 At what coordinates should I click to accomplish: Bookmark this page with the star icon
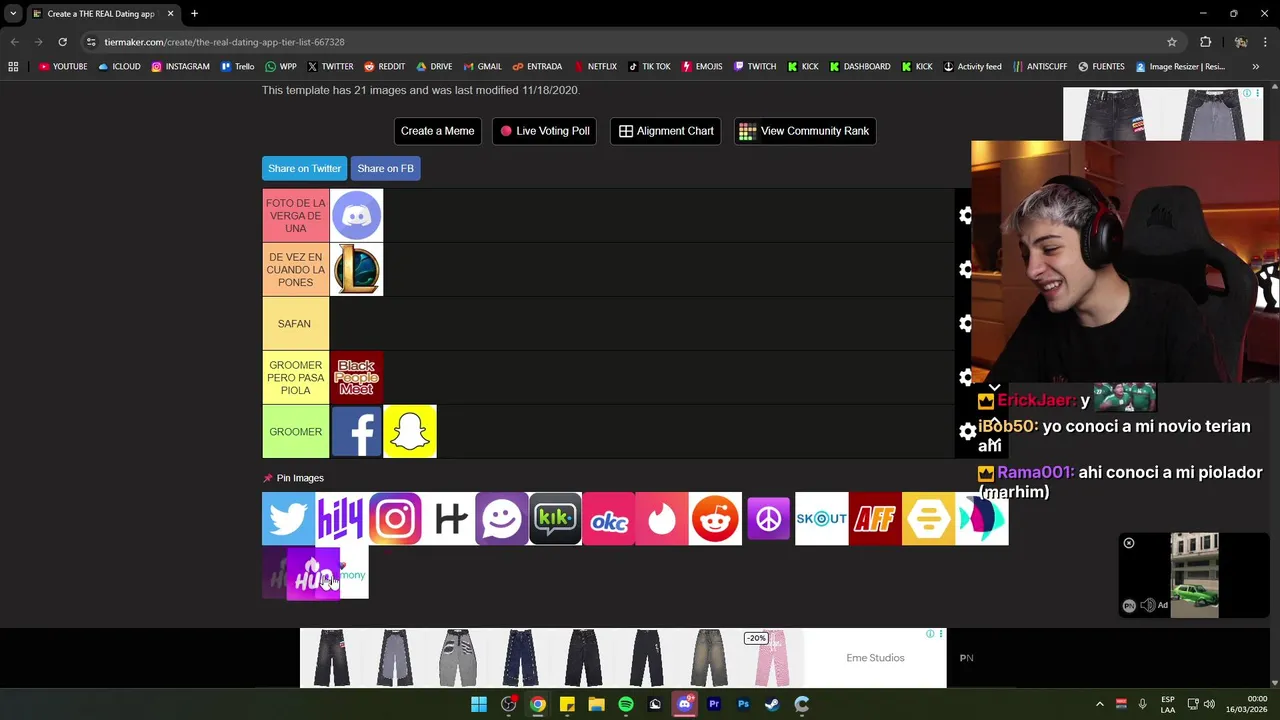point(1172,42)
